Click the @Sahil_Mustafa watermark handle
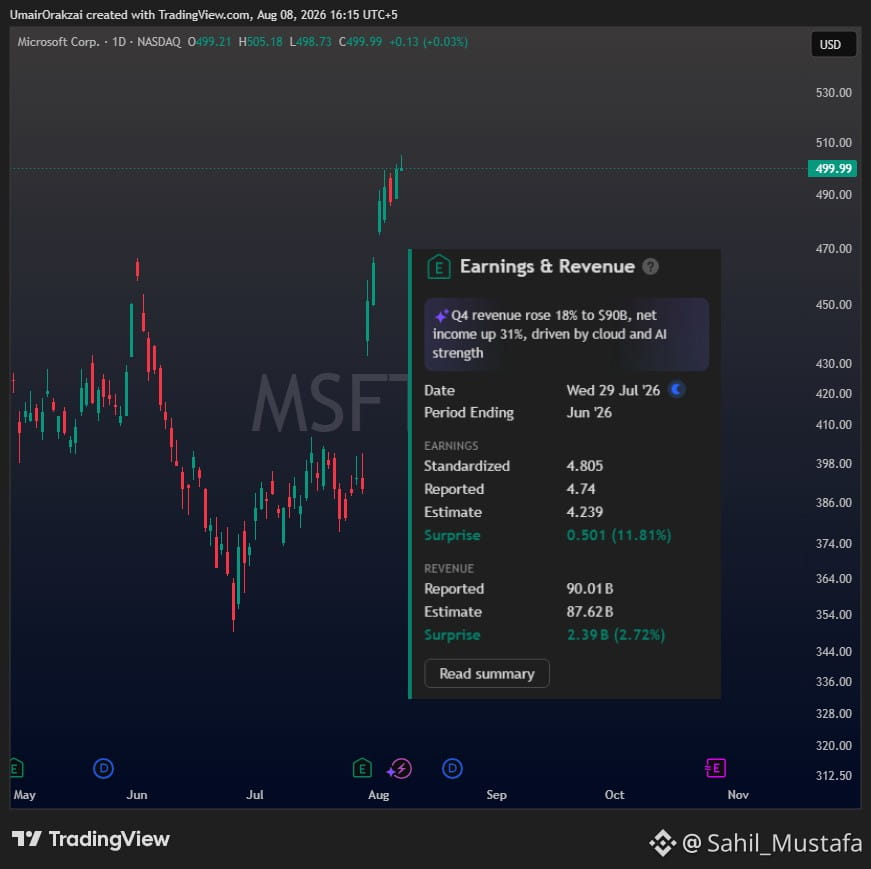871x869 pixels. pyautogui.click(x=771, y=843)
